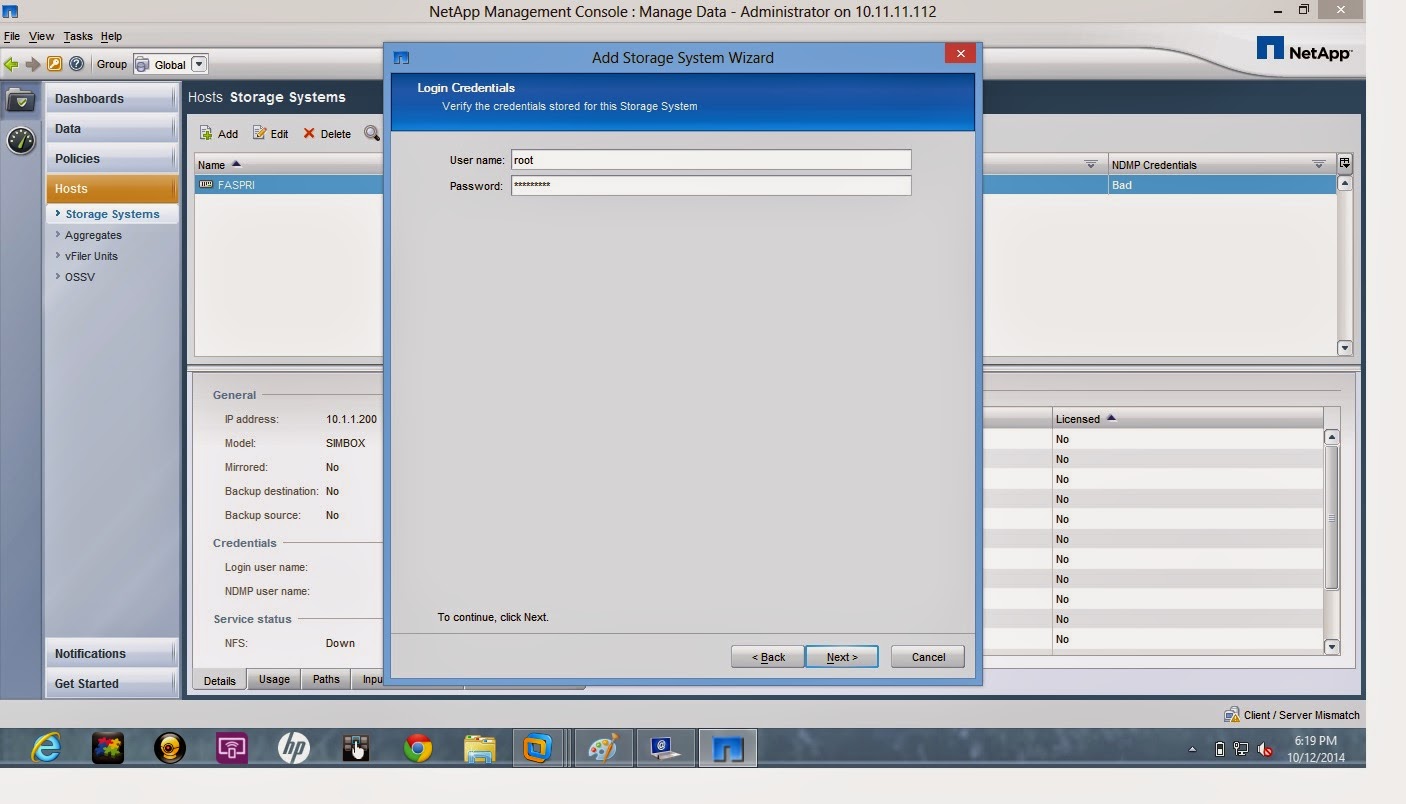Cancel the Add Storage System Wizard
Viewport: 1406px width, 804px height.
coord(926,657)
